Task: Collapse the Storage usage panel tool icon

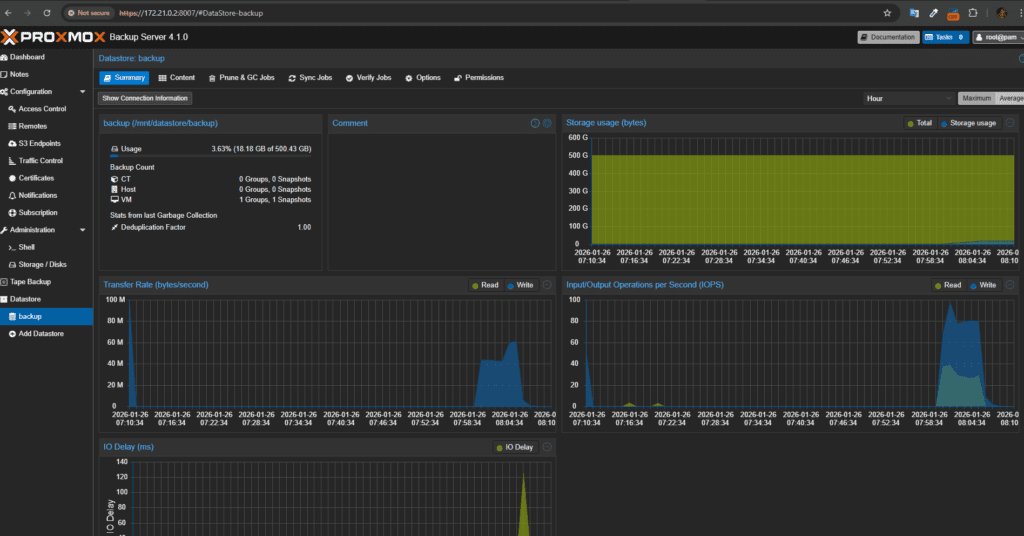Action: pos(1010,123)
